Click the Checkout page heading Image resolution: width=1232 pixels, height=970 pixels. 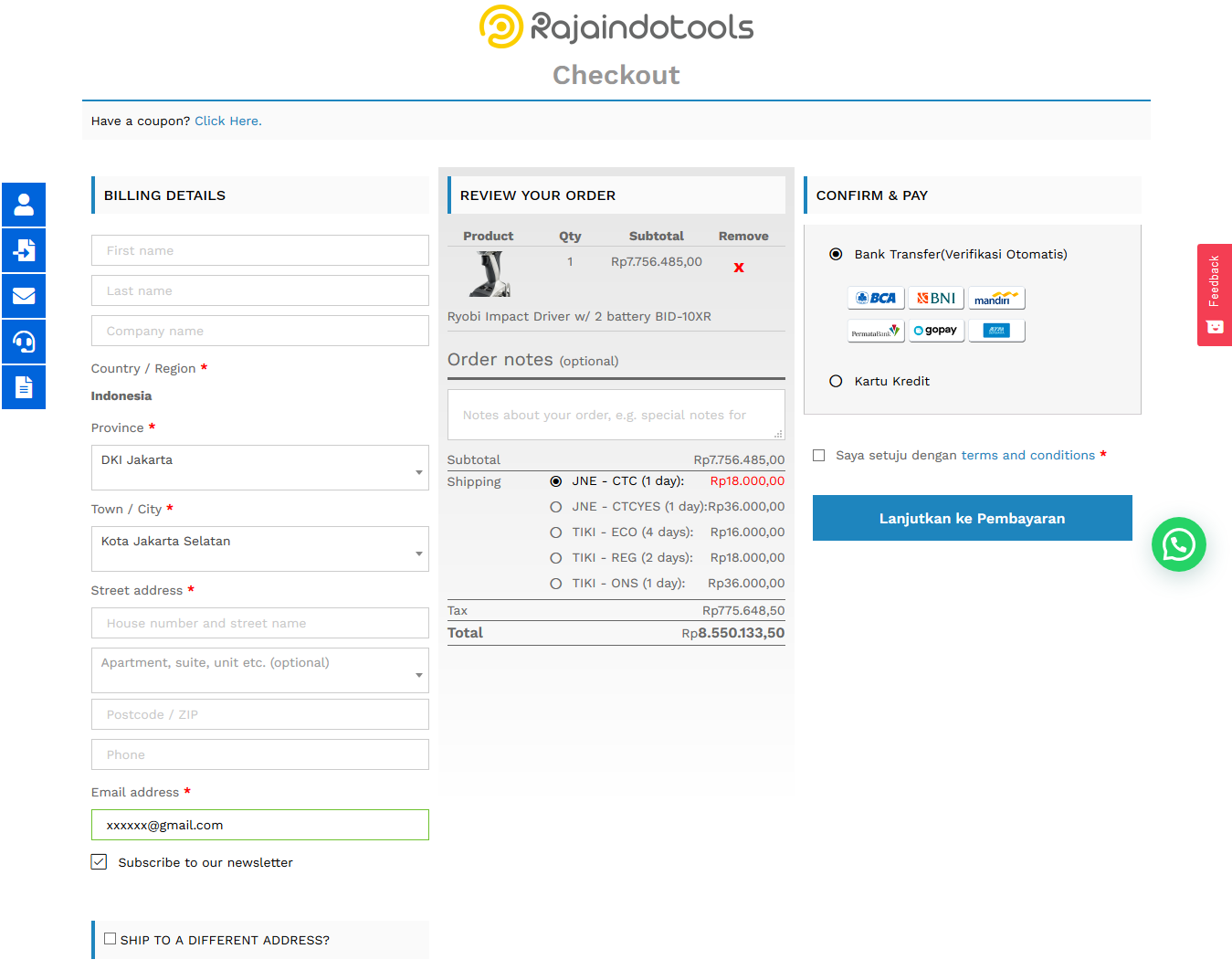pyautogui.click(x=616, y=75)
